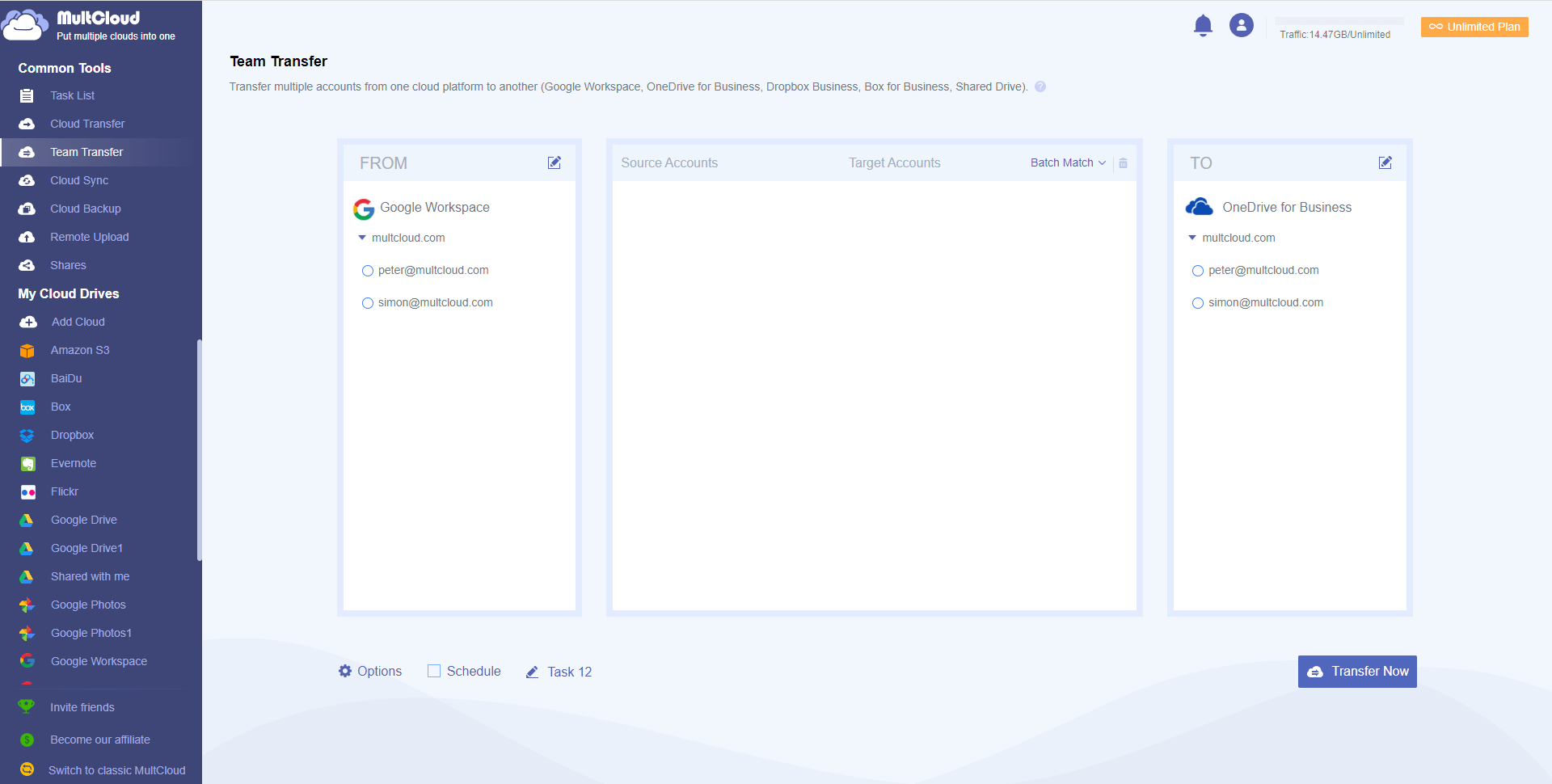
Task: Click the Shares menu label
Action: [x=68, y=265]
